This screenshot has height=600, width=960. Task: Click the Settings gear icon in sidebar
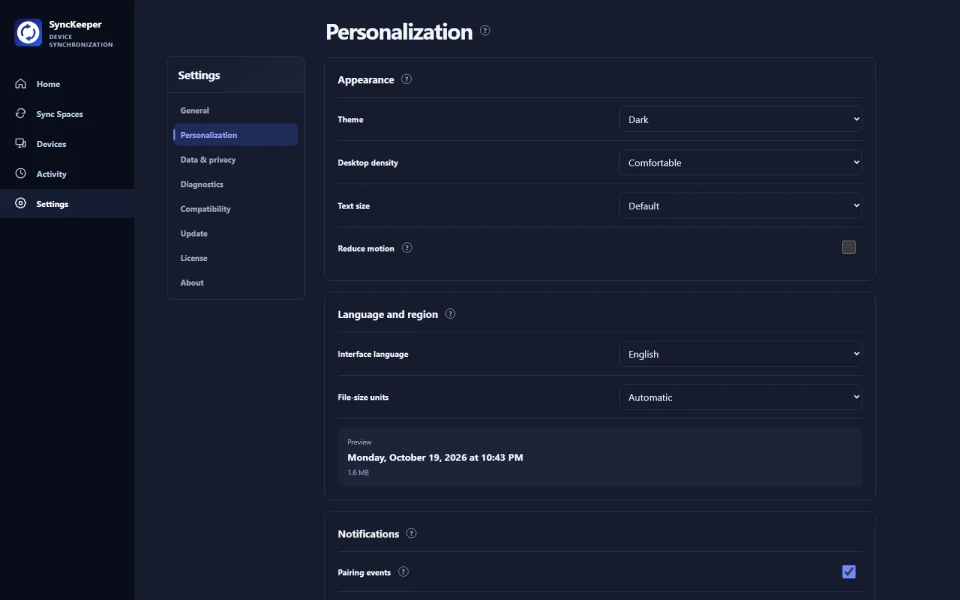click(x=21, y=203)
